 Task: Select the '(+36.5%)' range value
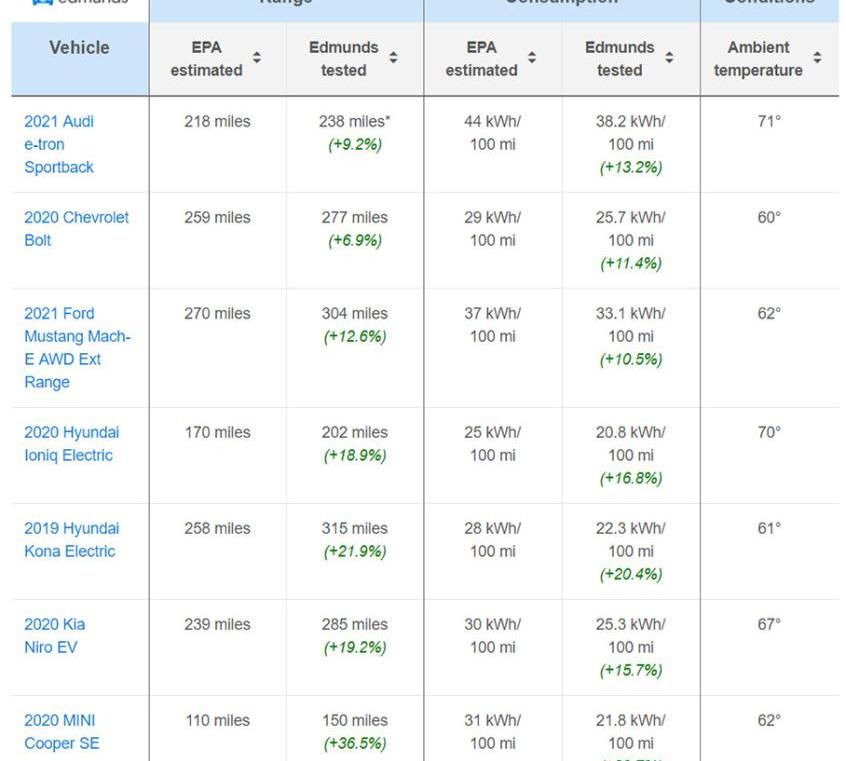click(x=354, y=744)
